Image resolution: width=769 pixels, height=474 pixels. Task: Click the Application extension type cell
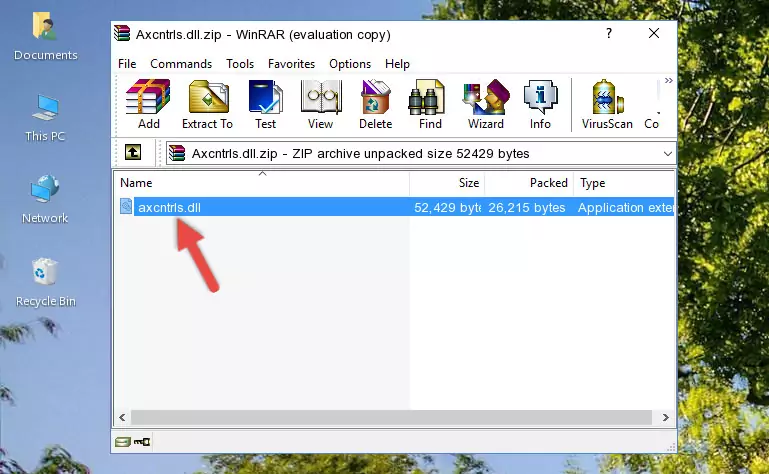click(x=626, y=208)
